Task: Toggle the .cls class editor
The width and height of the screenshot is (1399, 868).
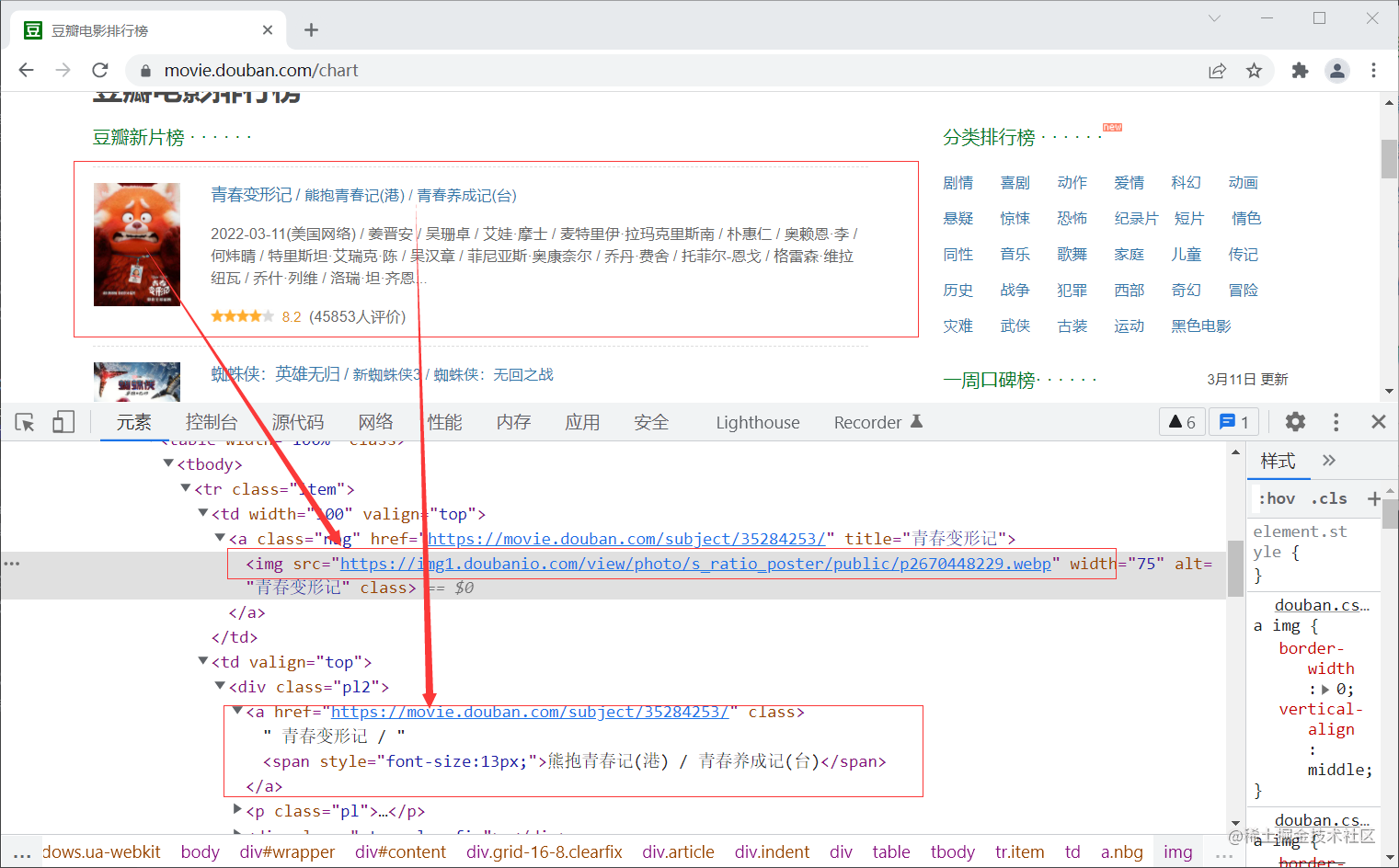Action: [1329, 498]
